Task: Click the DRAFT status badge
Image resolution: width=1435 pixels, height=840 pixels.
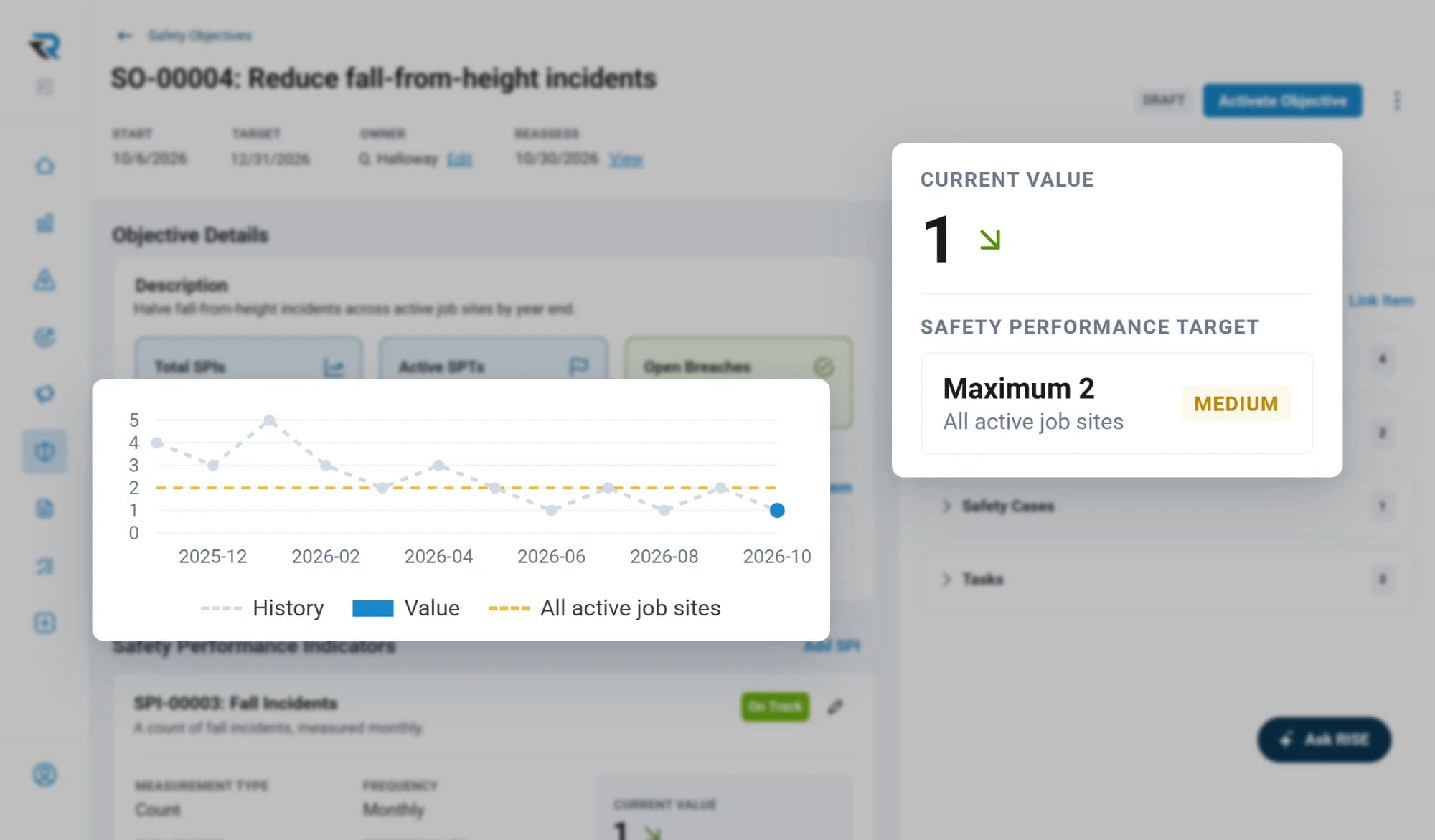Action: tap(1164, 100)
